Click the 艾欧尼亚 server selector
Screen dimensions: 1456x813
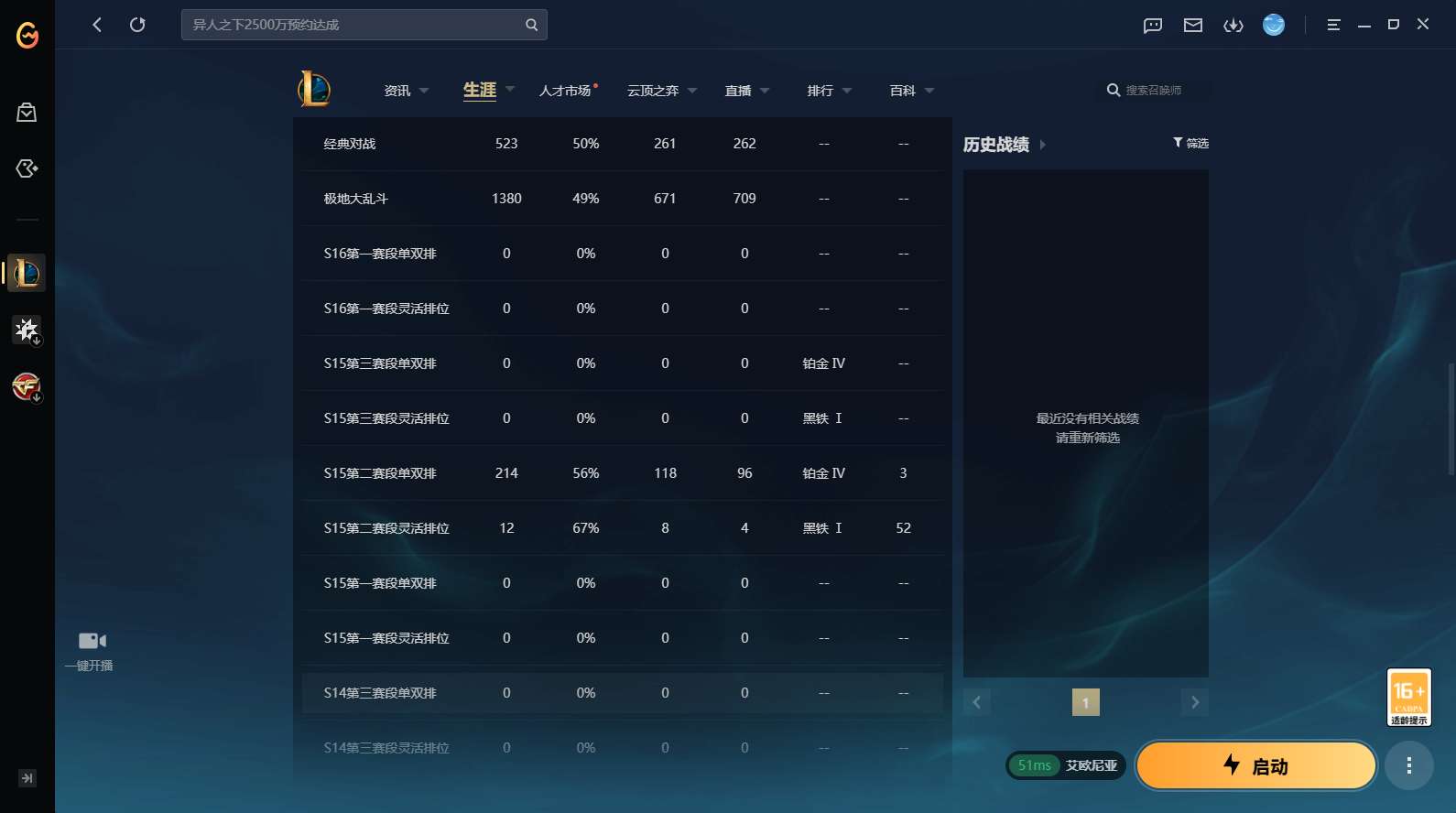(1092, 765)
